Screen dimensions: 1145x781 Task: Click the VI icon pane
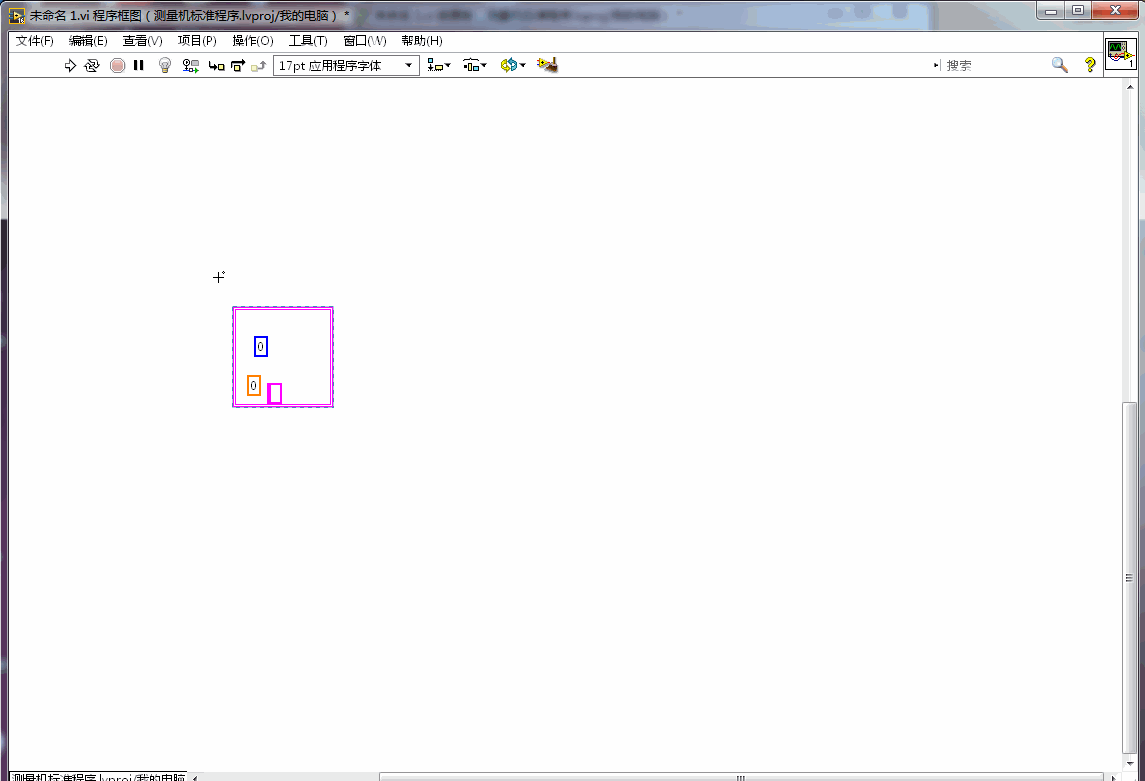[1120, 55]
